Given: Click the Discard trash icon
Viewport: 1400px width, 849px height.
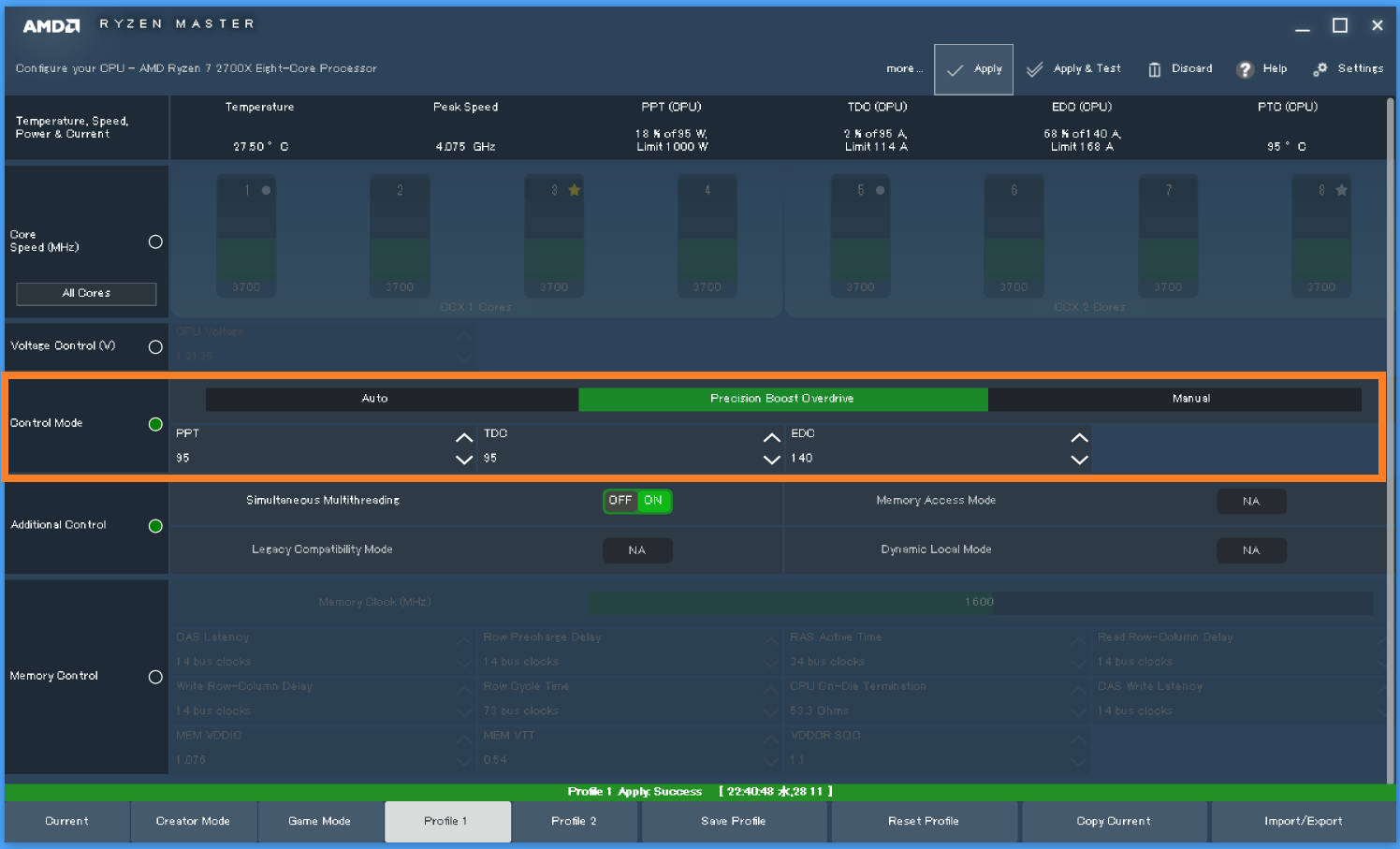Looking at the screenshot, I should tap(1155, 69).
